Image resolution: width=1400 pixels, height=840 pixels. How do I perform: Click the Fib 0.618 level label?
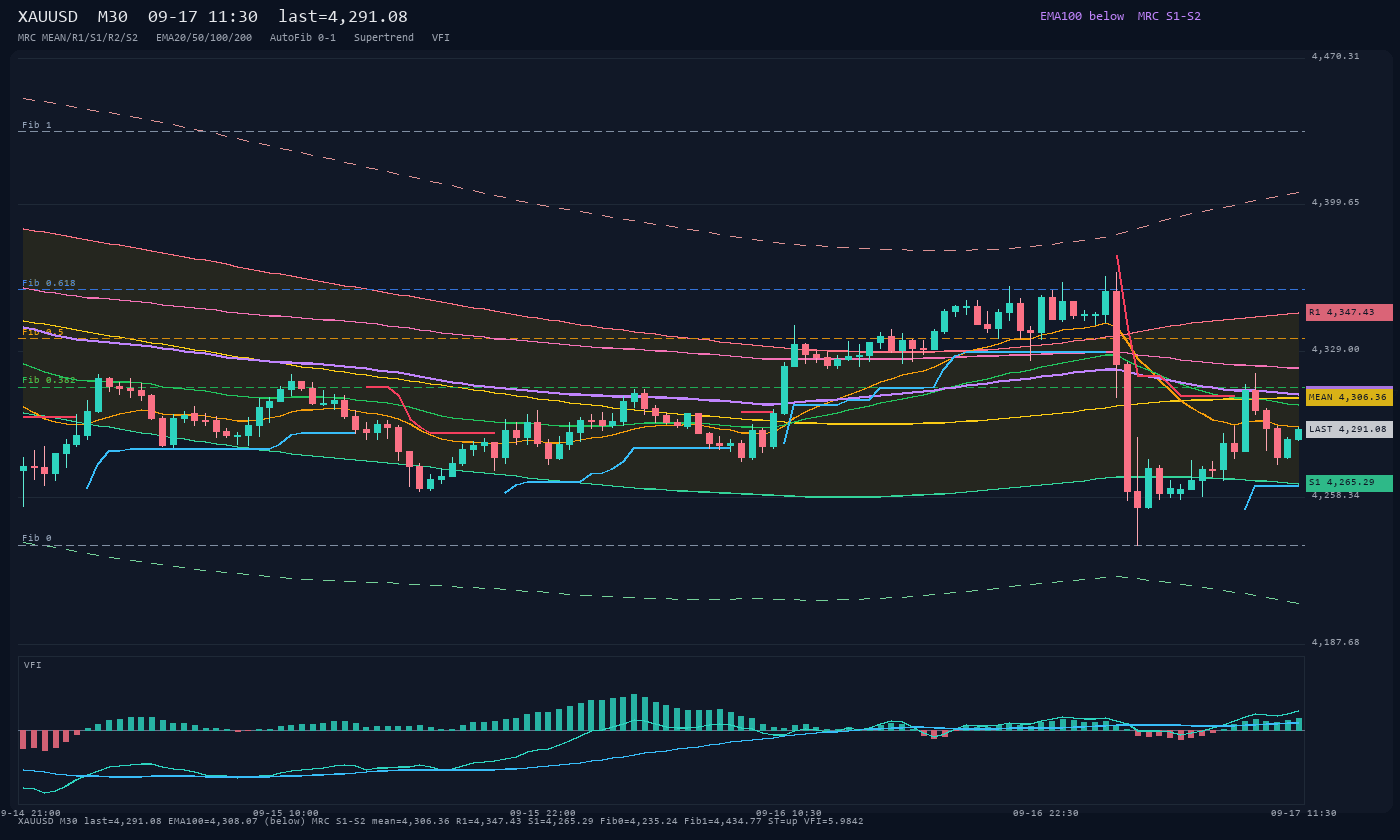point(49,283)
